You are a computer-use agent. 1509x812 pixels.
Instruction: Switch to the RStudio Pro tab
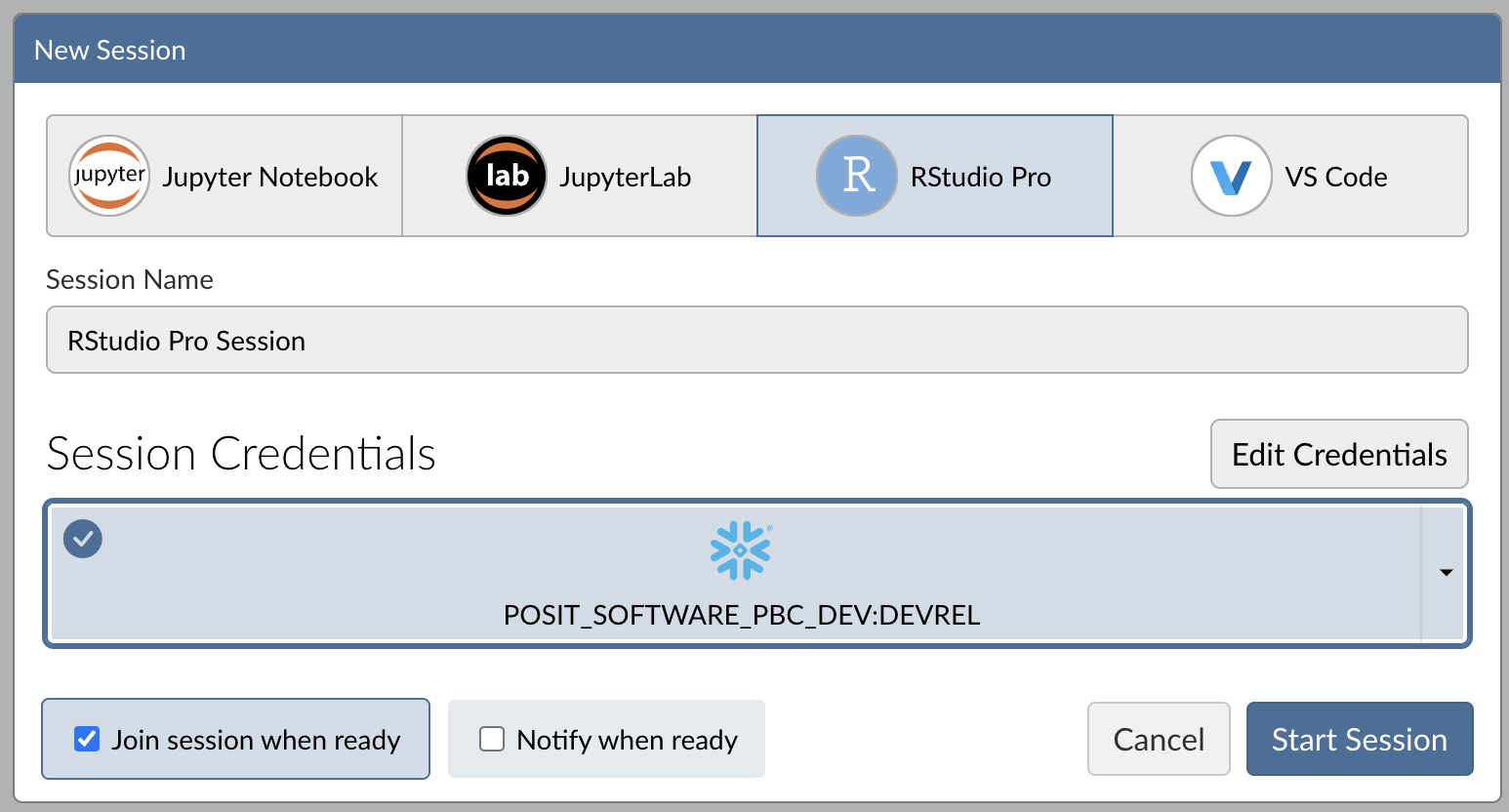[934, 176]
